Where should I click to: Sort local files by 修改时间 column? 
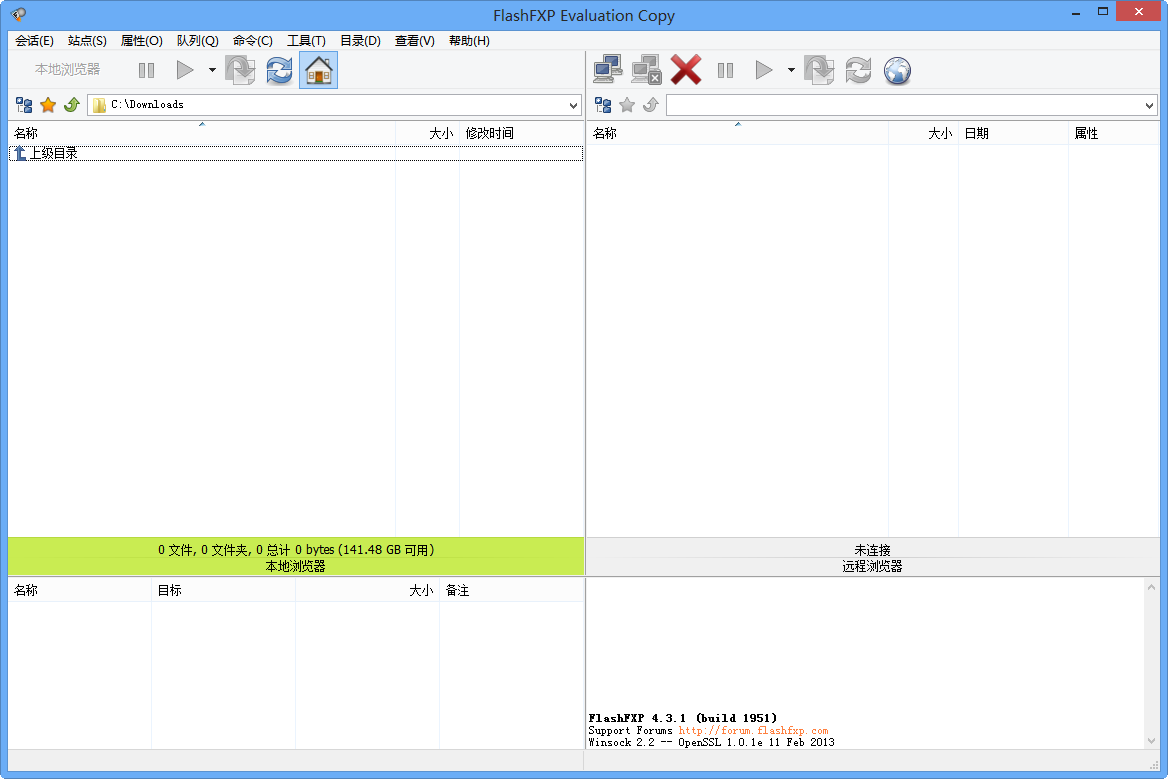pos(490,133)
